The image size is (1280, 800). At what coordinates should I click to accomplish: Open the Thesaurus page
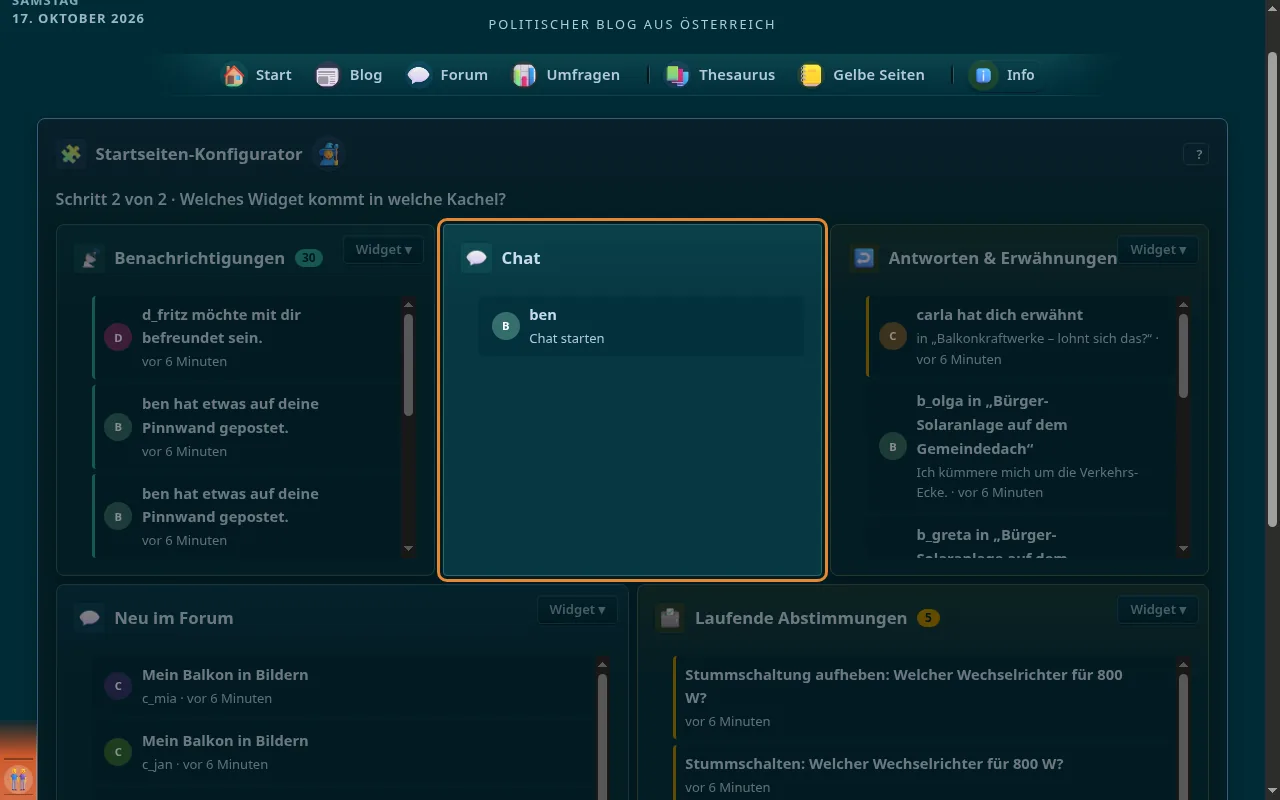720,75
